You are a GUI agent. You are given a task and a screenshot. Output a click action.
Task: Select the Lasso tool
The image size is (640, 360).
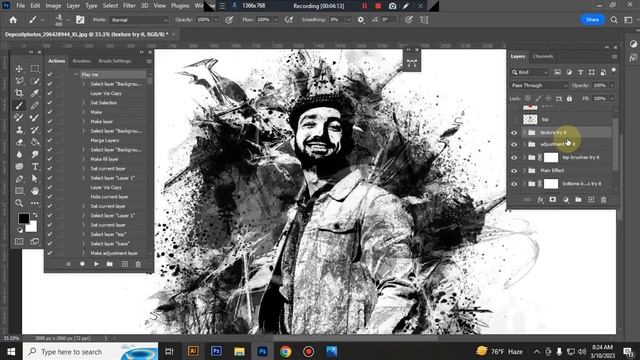(x=19, y=81)
